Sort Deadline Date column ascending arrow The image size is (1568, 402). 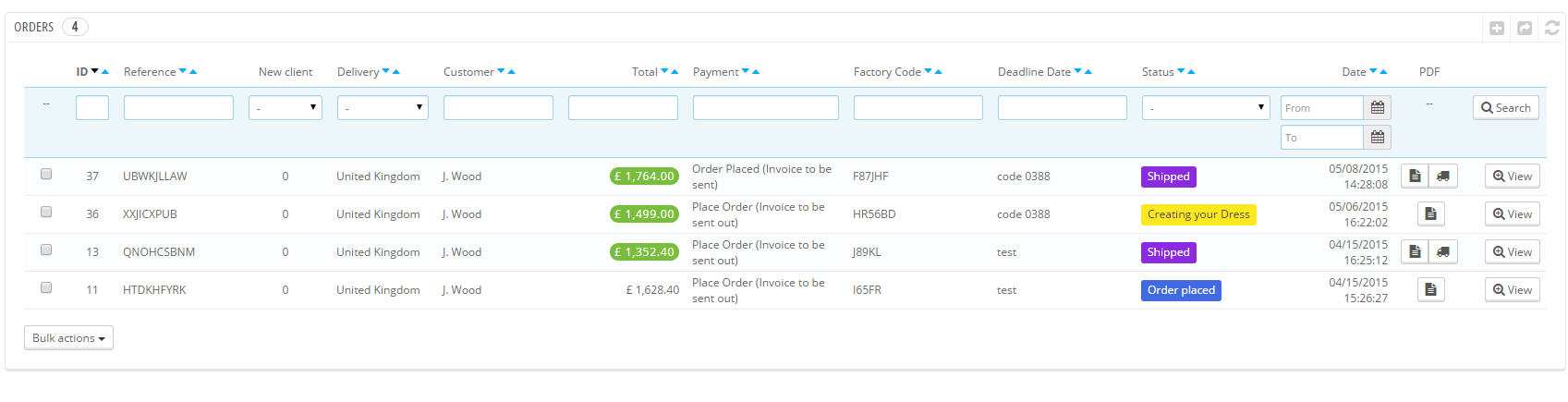(1088, 71)
